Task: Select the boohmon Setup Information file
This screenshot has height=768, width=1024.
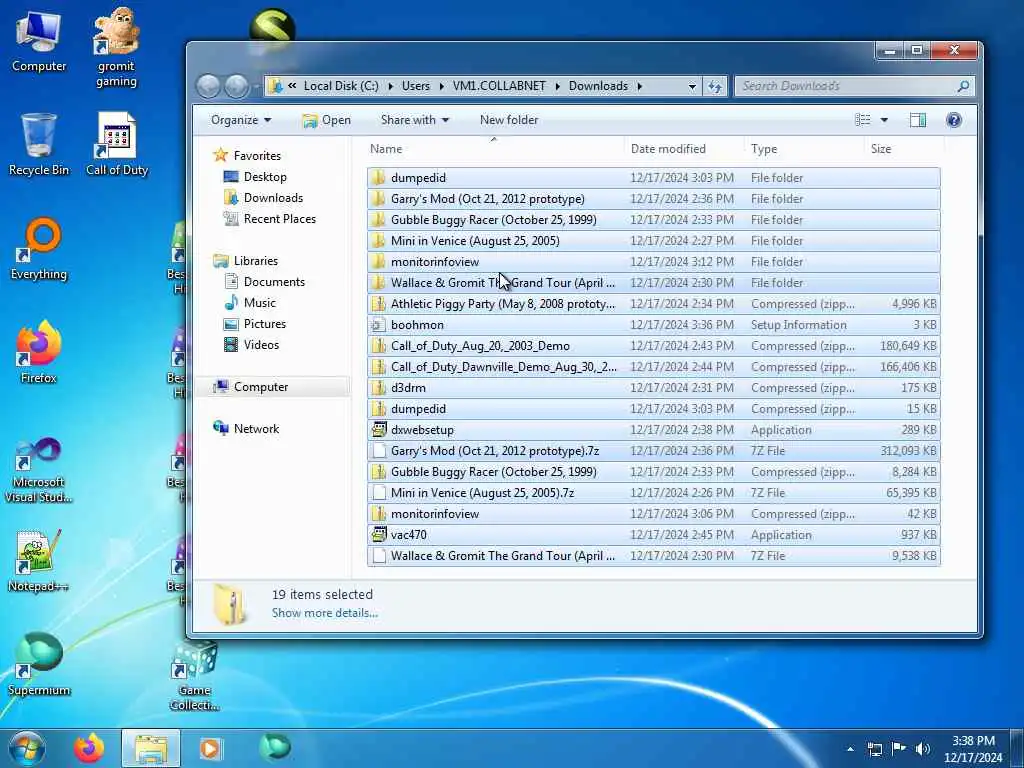Action: (654, 325)
